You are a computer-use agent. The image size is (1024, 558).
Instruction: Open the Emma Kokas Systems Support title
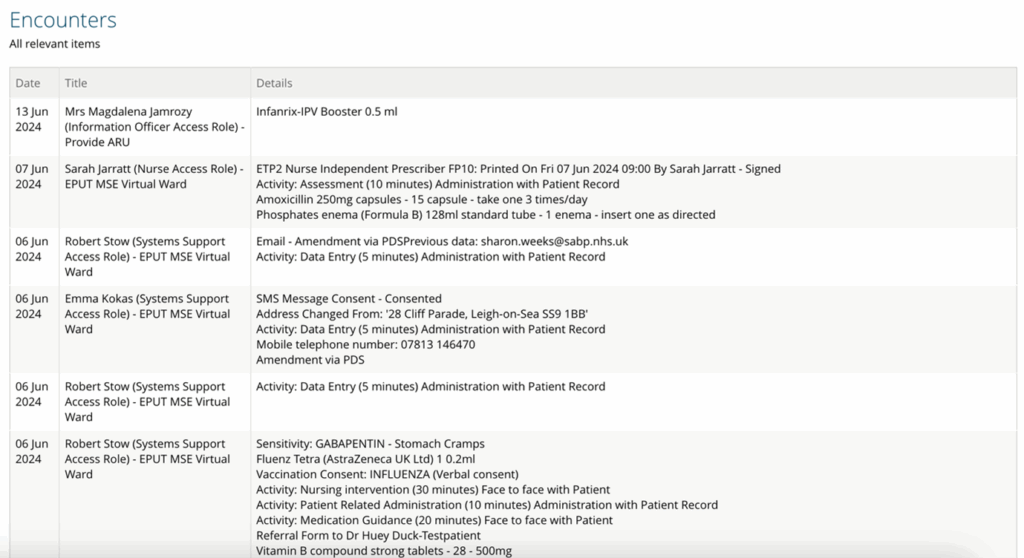148,314
